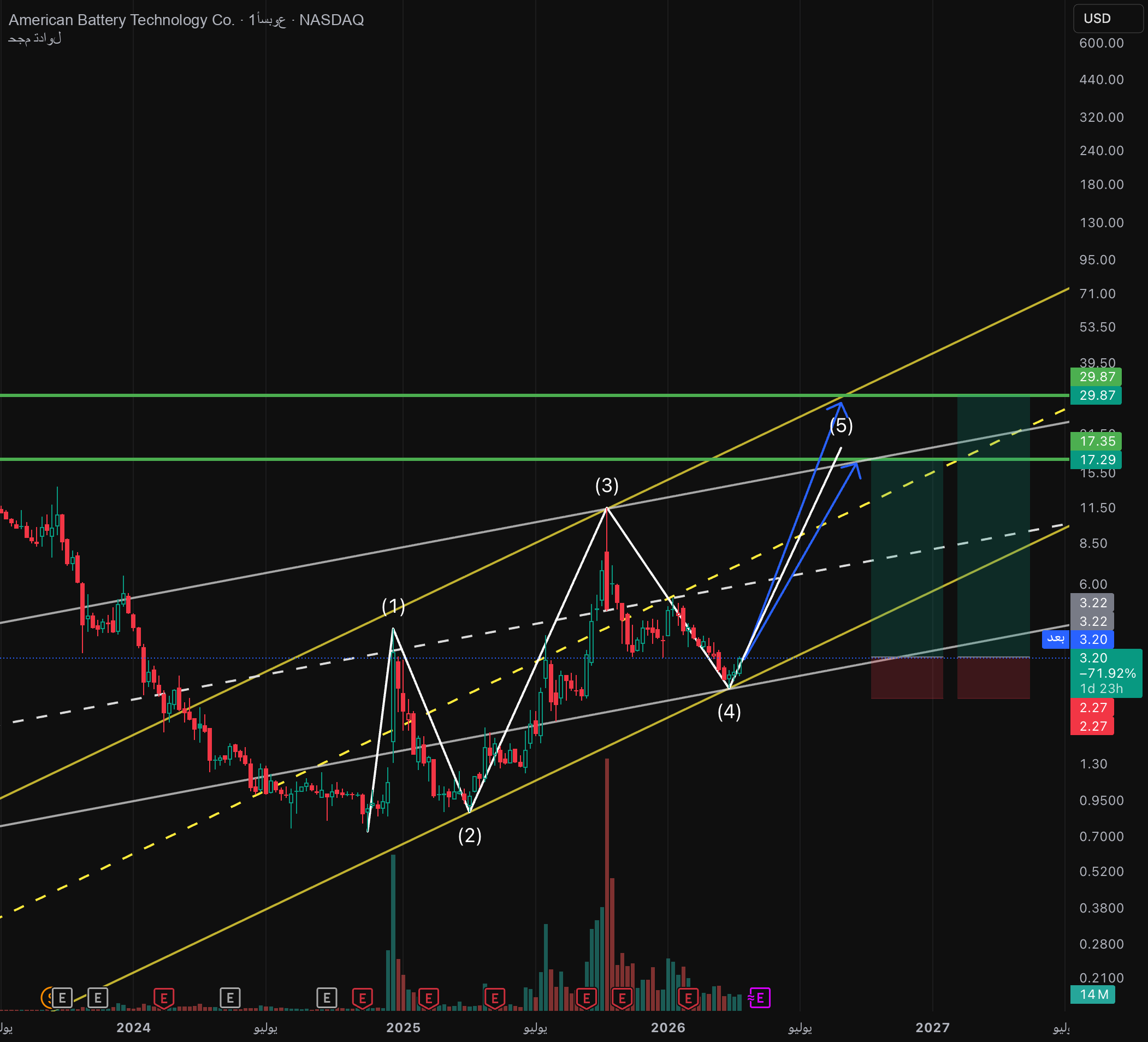Click the volume indicator legend under title

tap(35, 39)
